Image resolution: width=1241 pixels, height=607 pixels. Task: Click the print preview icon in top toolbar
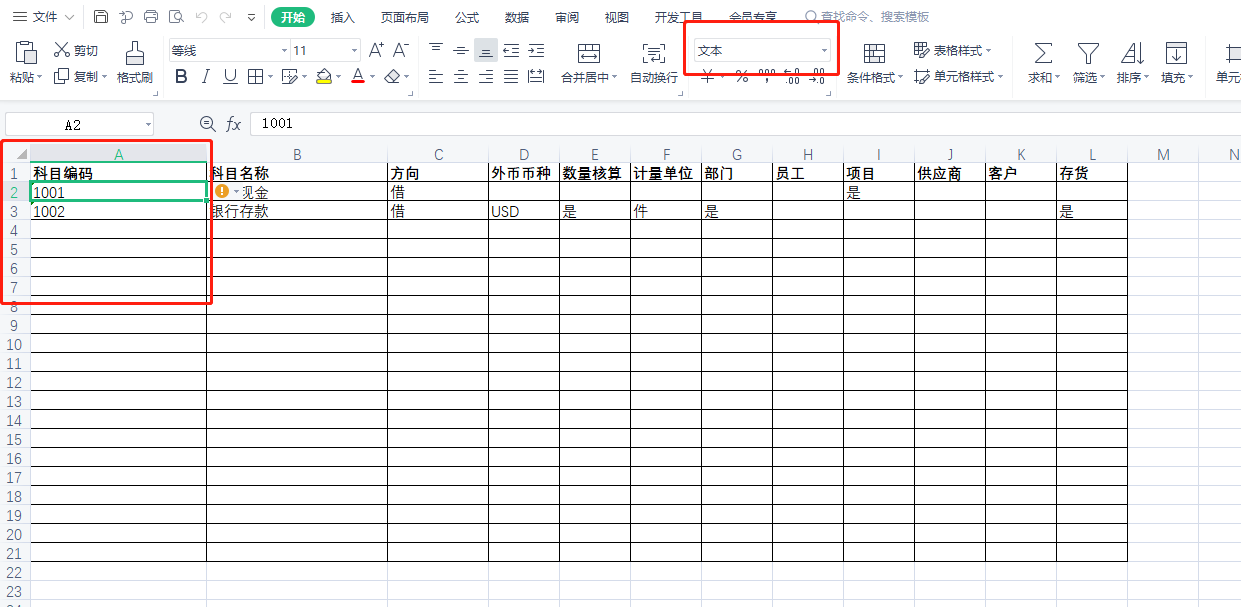pyautogui.click(x=176, y=17)
